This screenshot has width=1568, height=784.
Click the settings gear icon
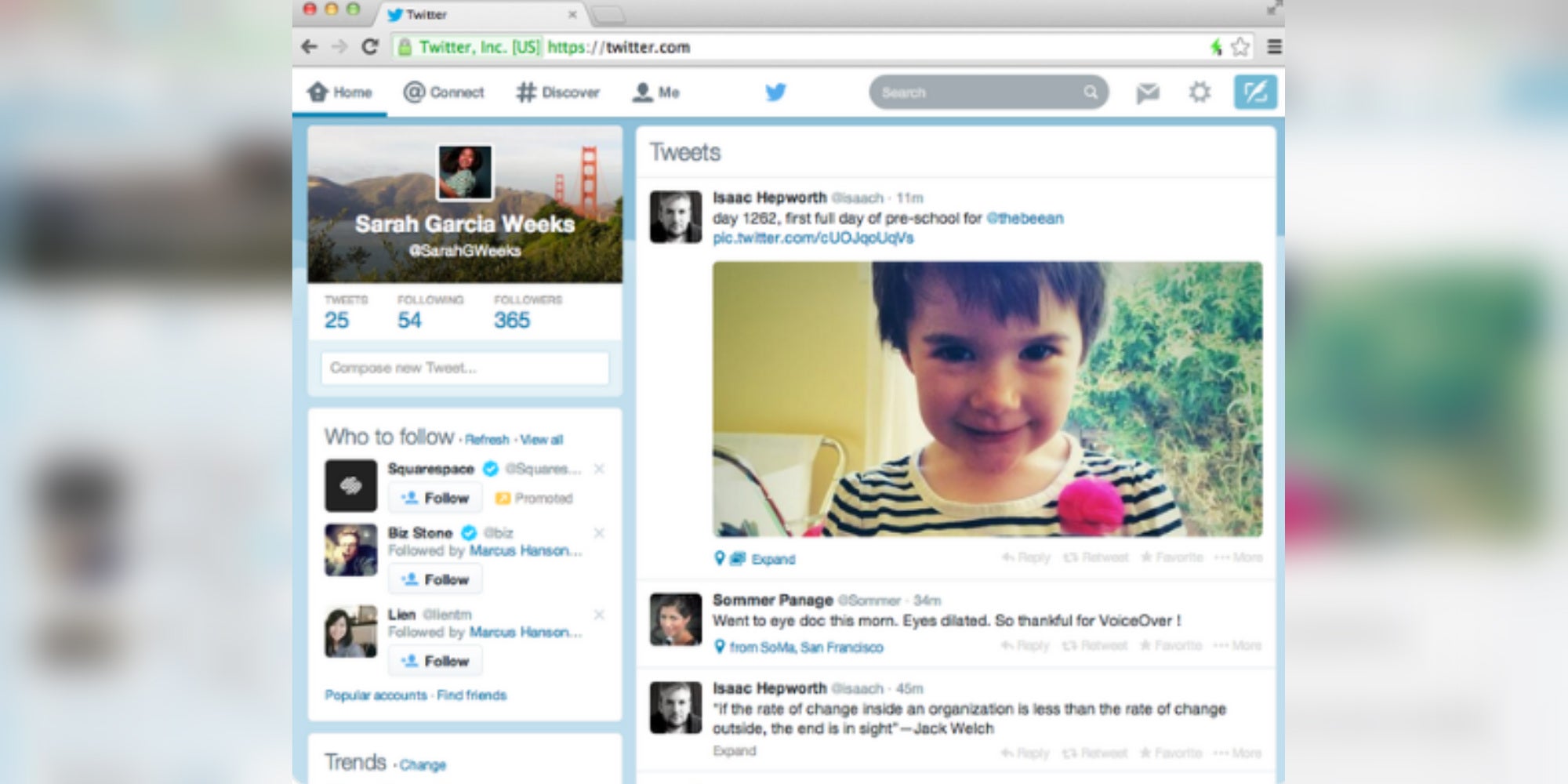click(x=1200, y=92)
